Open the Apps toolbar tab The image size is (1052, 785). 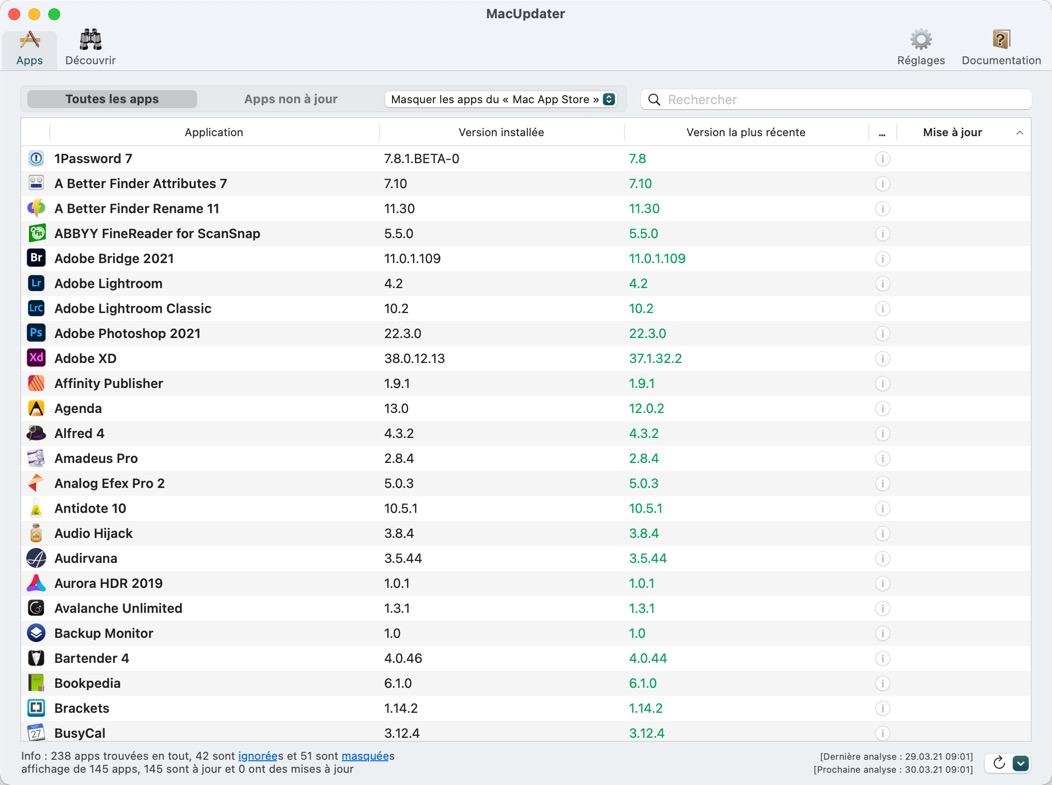30,48
